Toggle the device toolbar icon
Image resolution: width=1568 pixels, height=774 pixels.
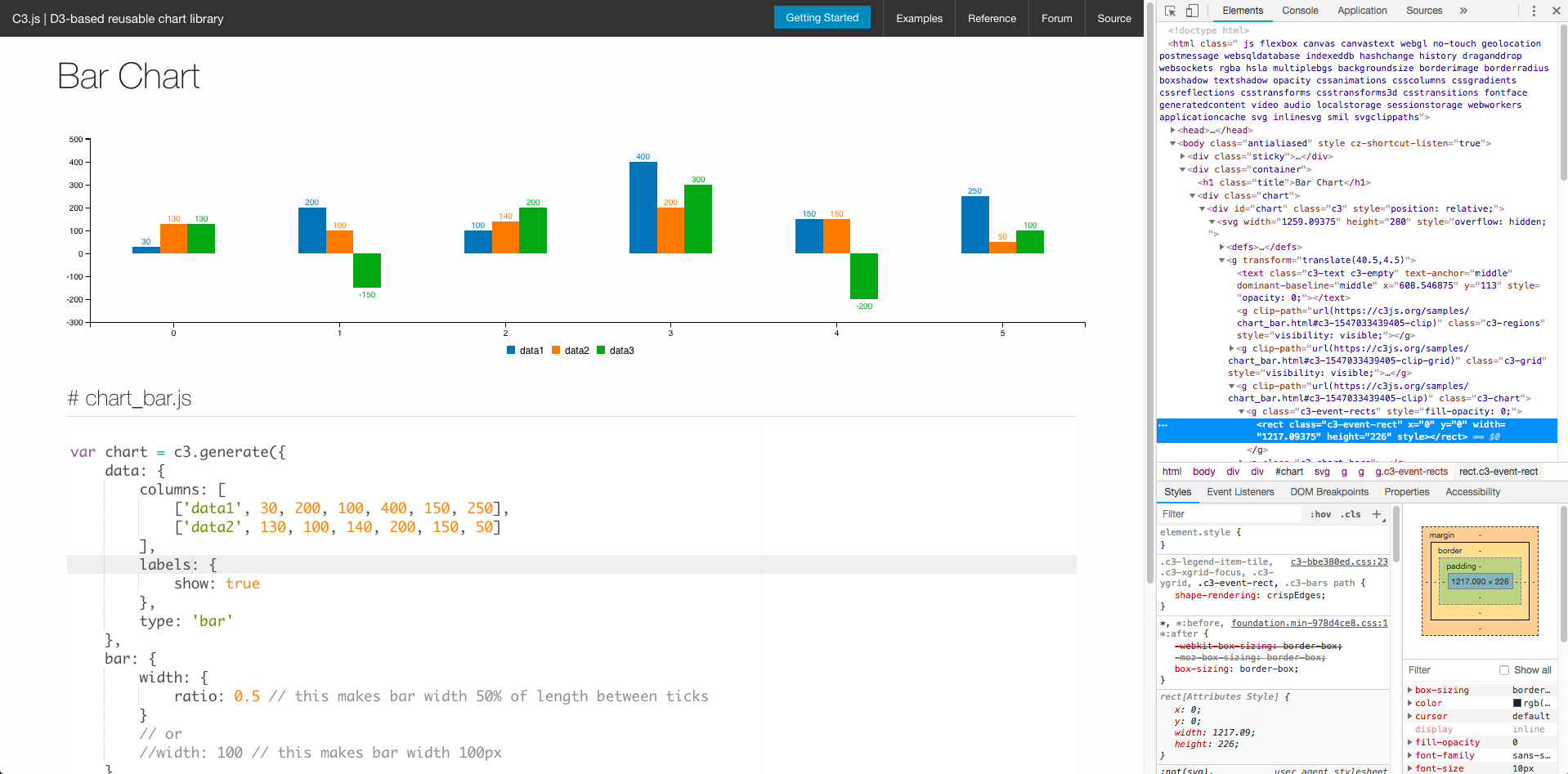1193,11
